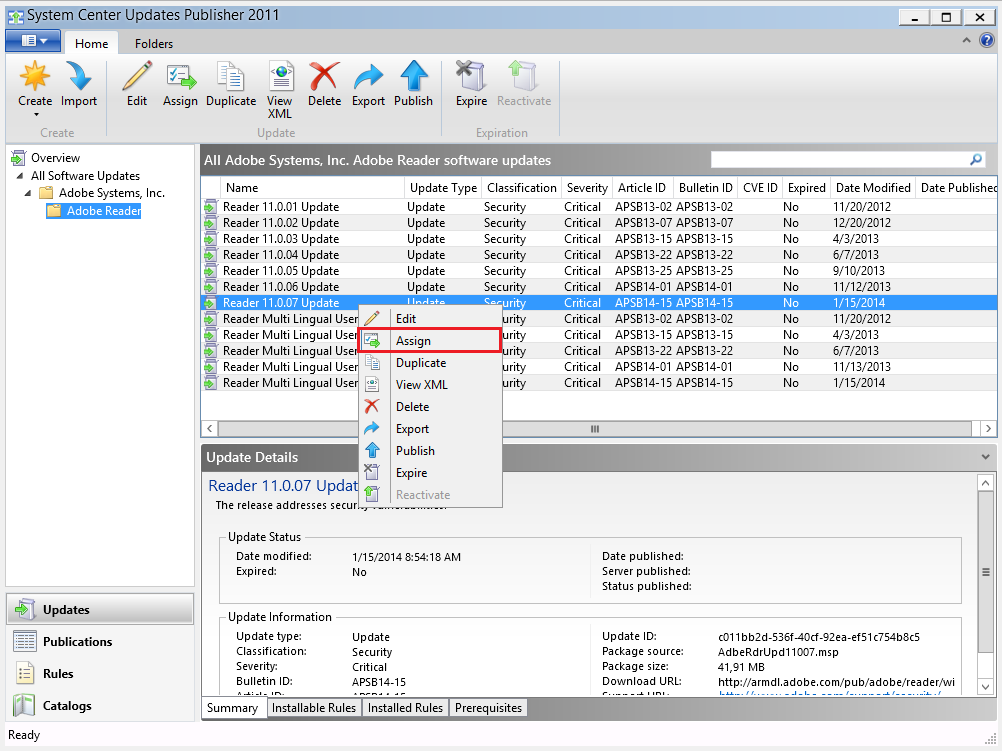Open the application menu dropdown

click(33, 41)
